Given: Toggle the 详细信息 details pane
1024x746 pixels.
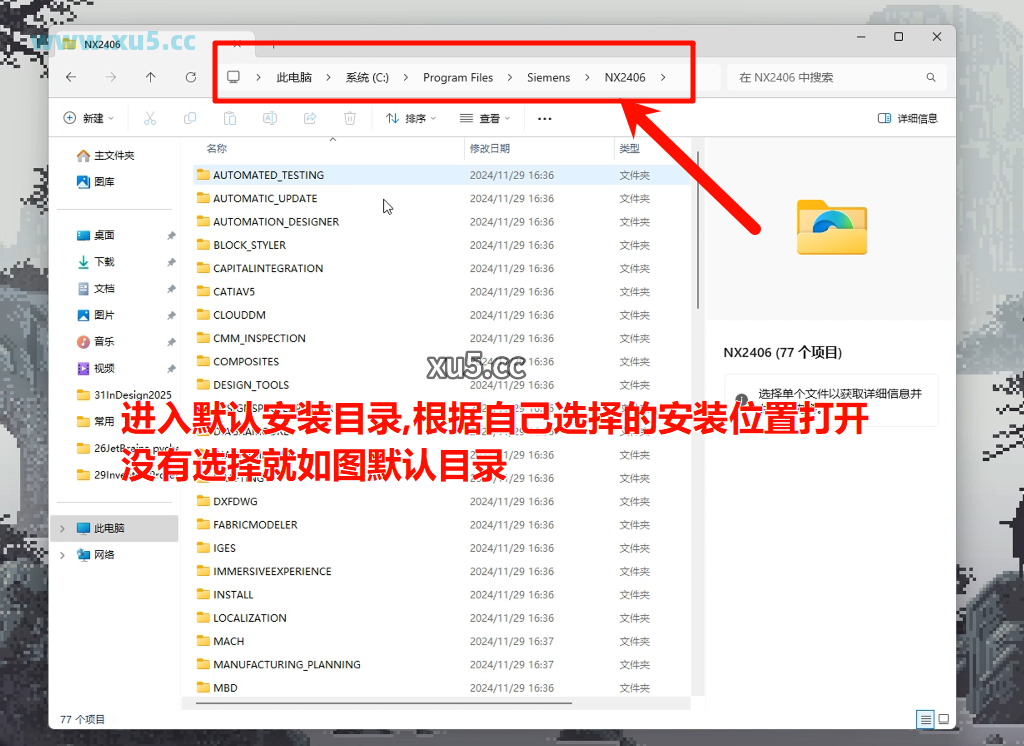Looking at the screenshot, I should (907, 118).
